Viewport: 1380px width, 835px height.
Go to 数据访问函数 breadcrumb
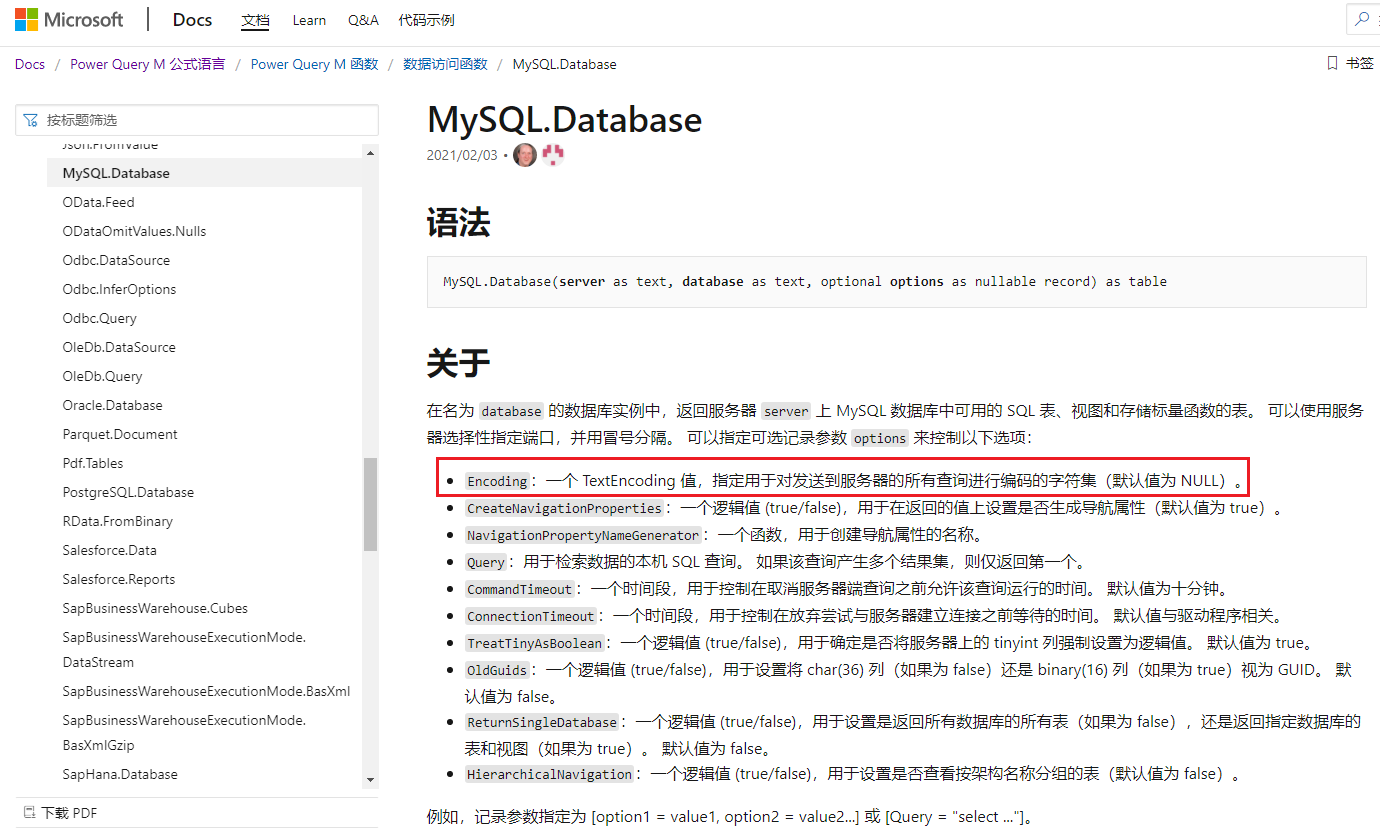point(445,64)
